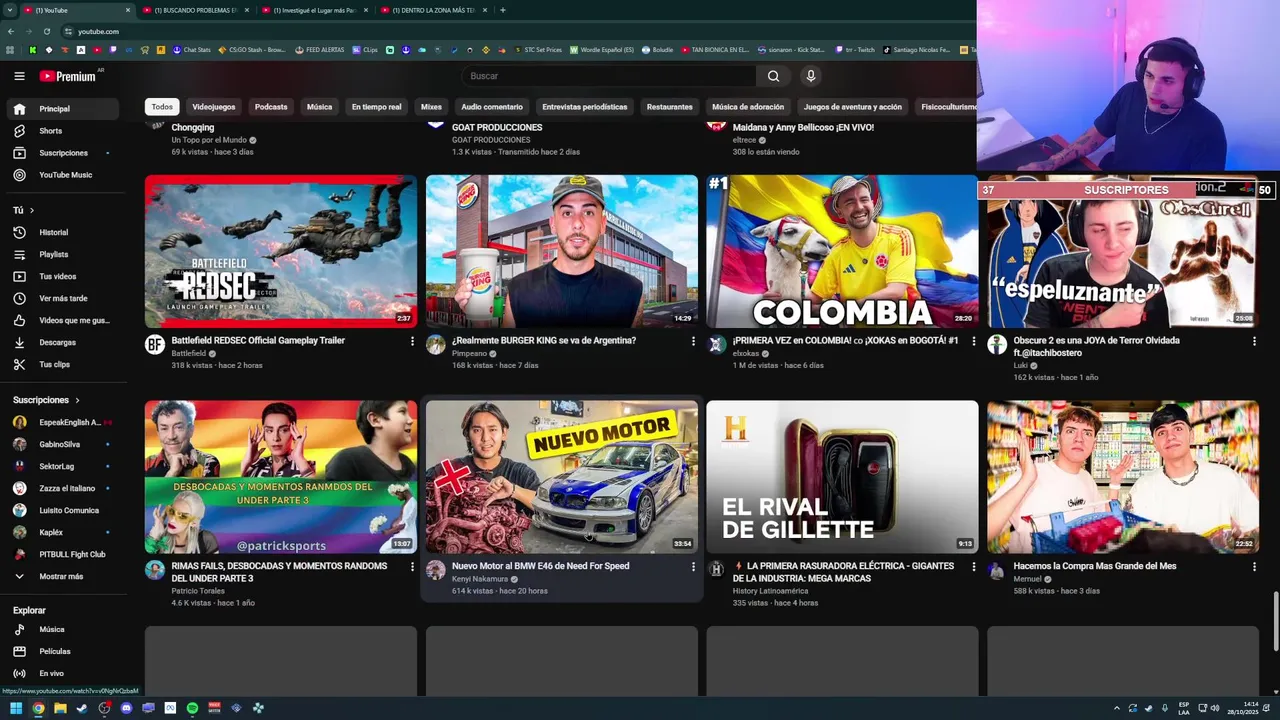1280x720 pixels.
Task: Expand the Tú section chevron
Action: pos(31,210)
